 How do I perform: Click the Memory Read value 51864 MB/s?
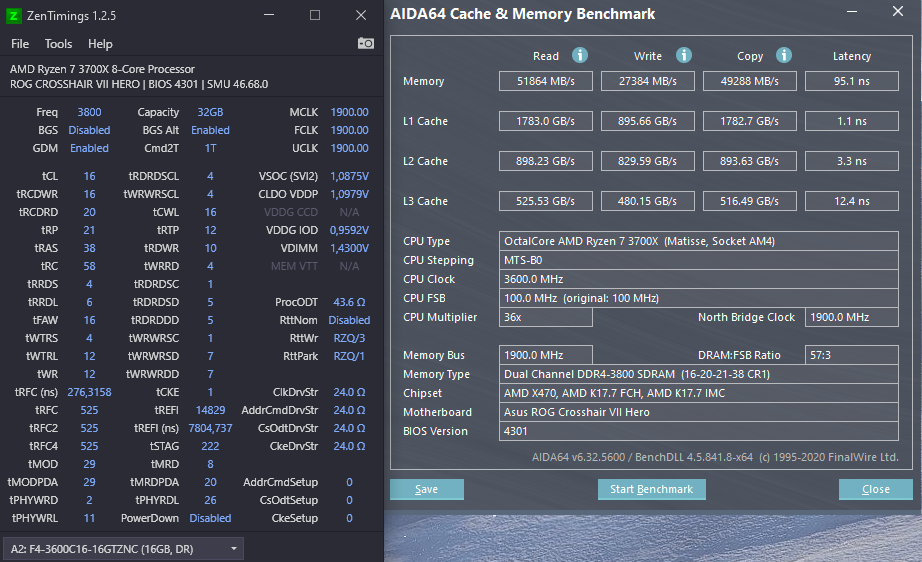pos(546,81)
